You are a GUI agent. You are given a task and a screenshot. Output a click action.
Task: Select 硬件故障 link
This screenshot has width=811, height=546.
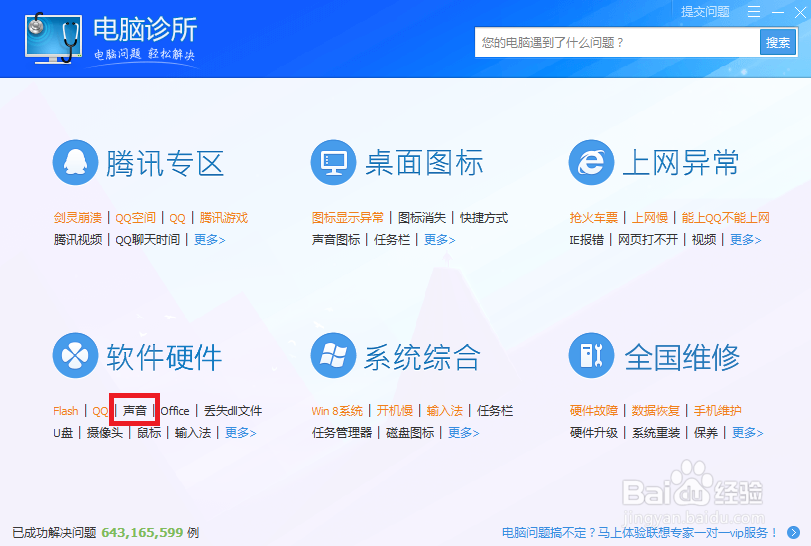tap(594, 411)
